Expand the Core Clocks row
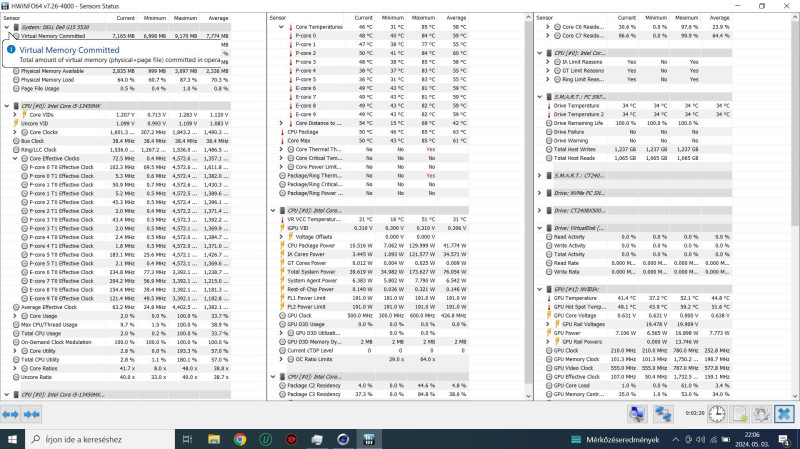Image resolution: width=800 pixels, height=449 pixels. coord(15,132)
